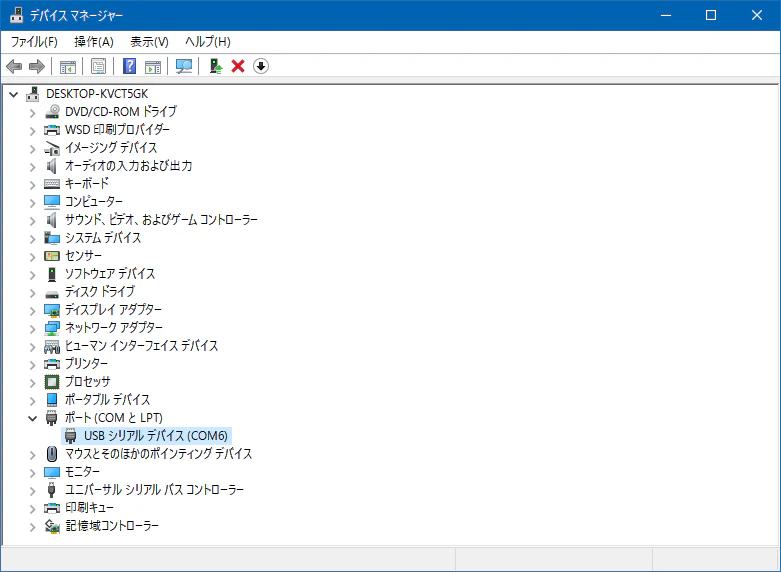The height and width of the screenshot is (572, 781).
Task: Open the 操作(A) menu
Action: point(94,42)
